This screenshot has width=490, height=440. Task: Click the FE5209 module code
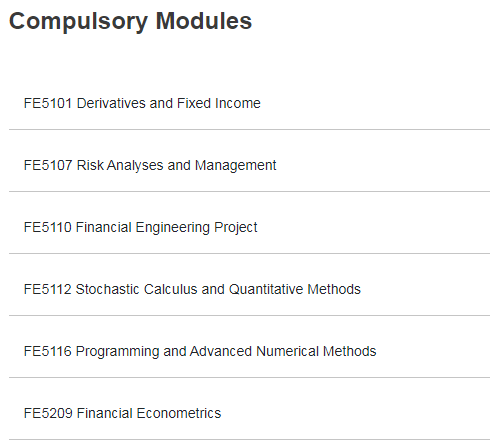[48, 413]
